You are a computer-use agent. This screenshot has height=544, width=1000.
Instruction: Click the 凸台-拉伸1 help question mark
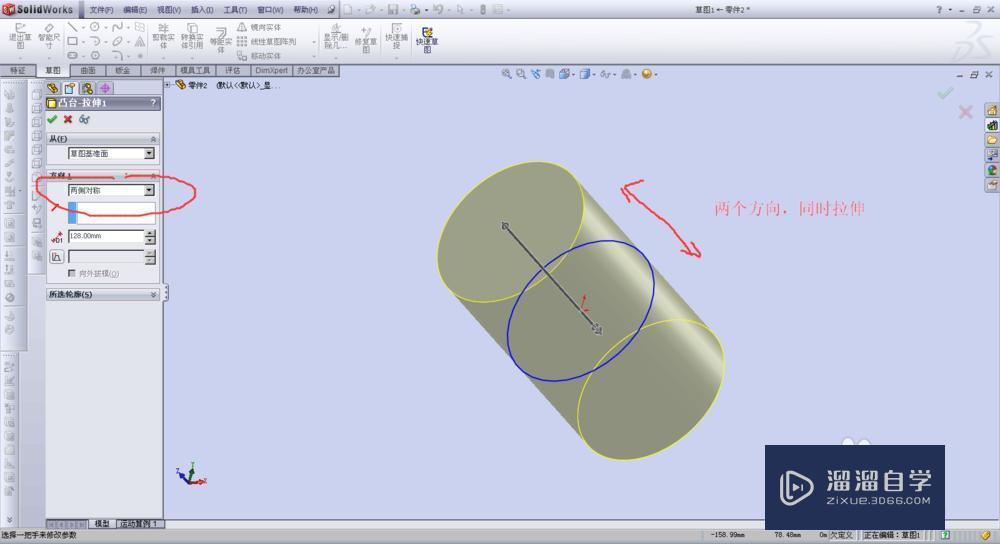point(153,102)
